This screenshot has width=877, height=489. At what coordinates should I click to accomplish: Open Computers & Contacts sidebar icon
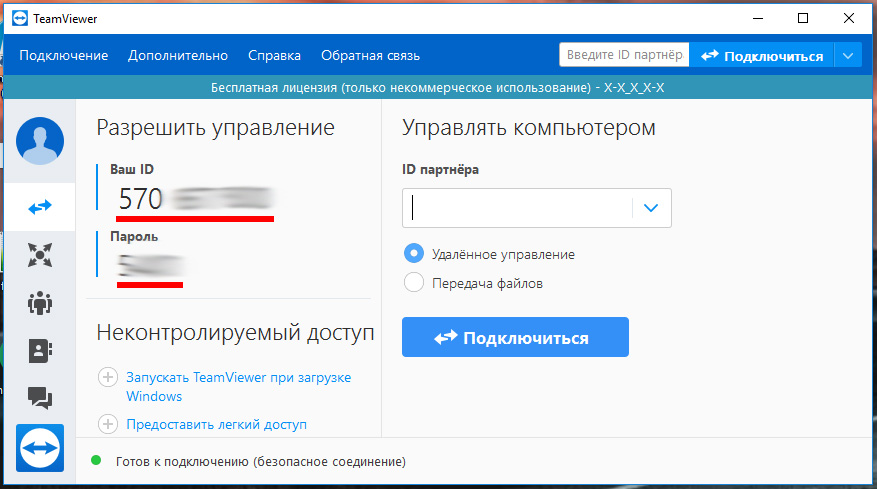[x=40, y=351]
